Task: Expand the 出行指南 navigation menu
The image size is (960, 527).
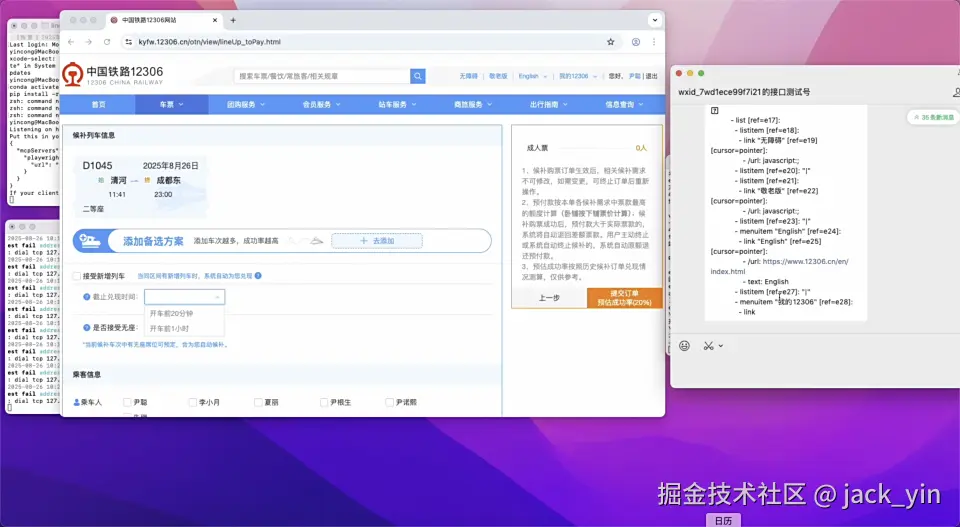Action: pyautogui.click(x=549, y=105)
